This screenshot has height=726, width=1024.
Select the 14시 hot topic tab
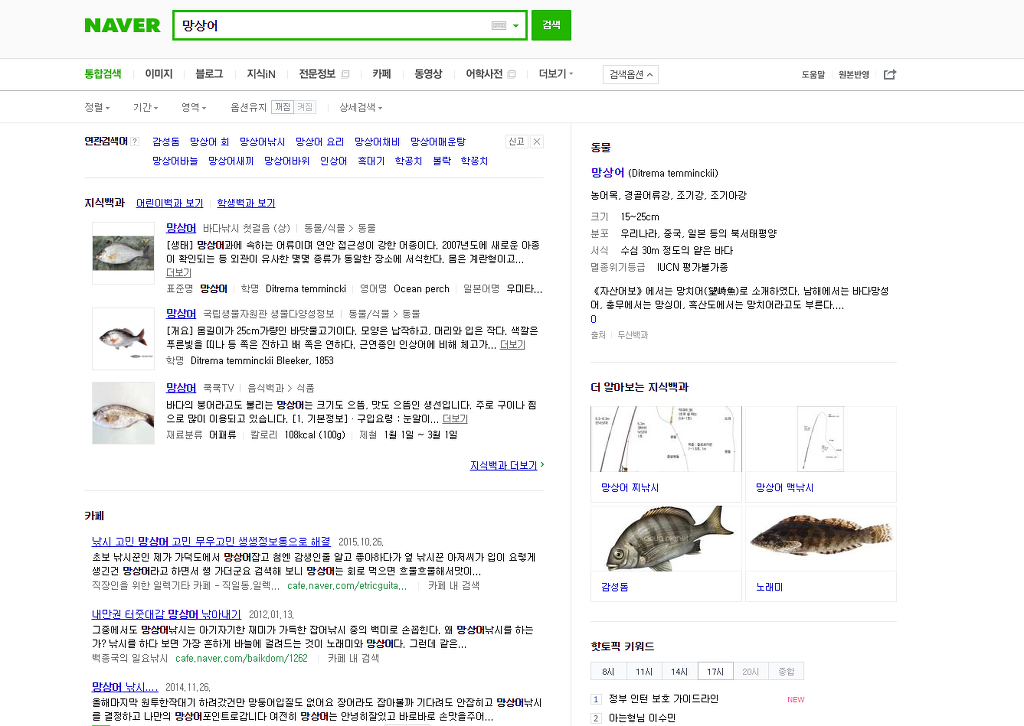click(679, 671)
